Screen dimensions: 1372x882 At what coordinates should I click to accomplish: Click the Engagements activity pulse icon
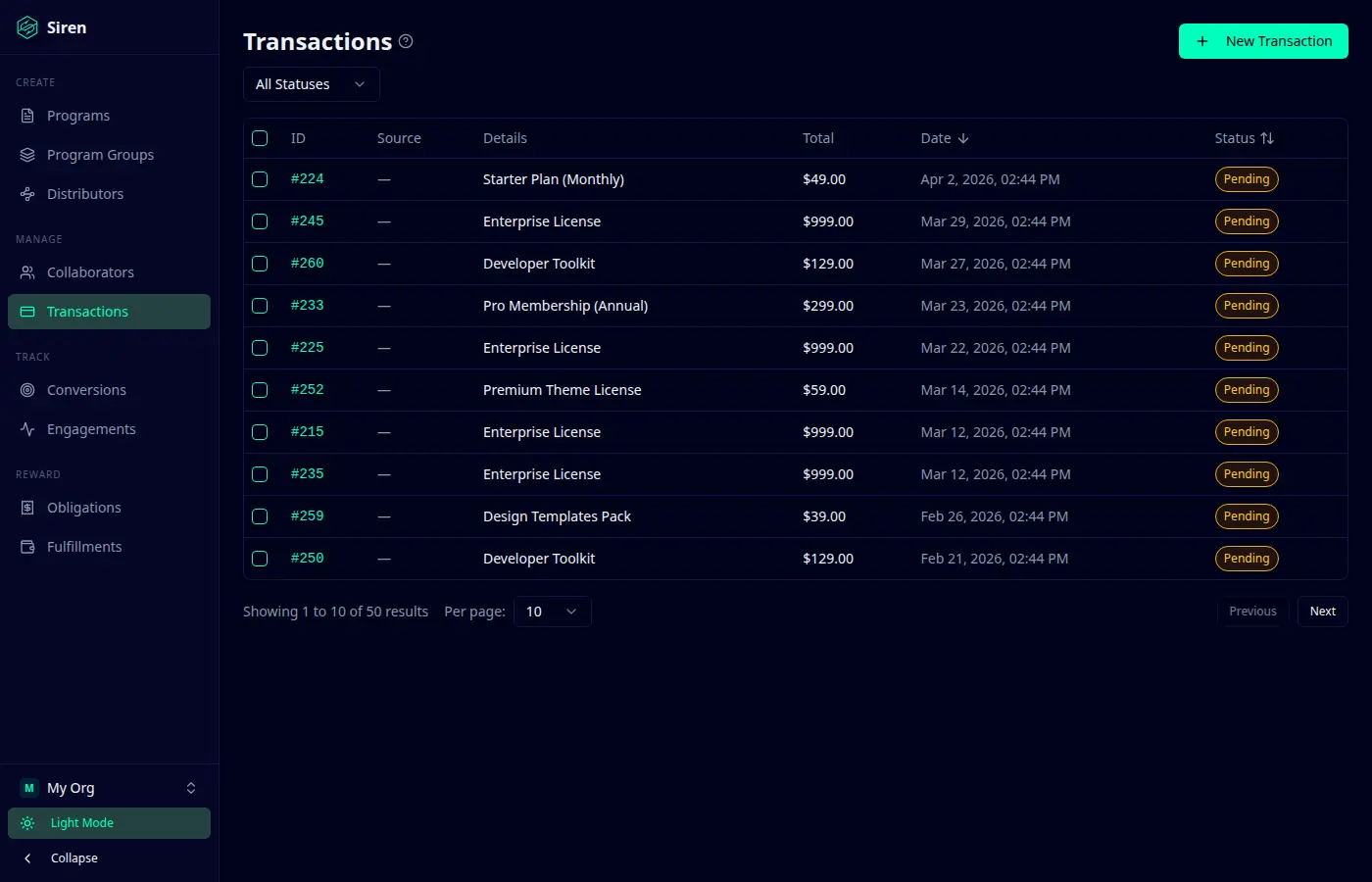[x=27, y=429]
